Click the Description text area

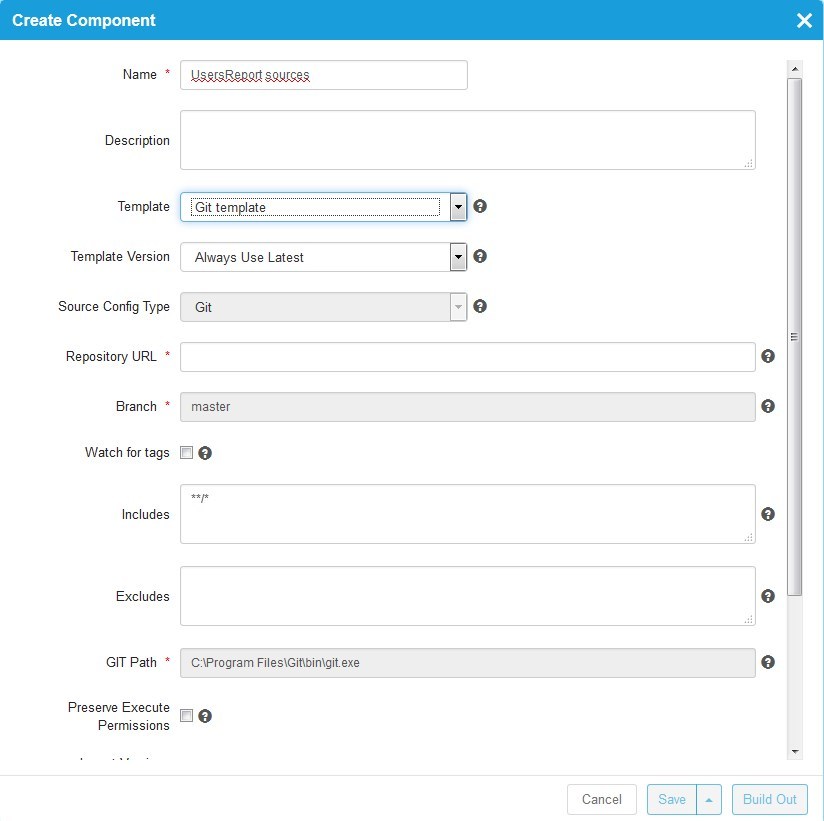(x=467, y=140)
